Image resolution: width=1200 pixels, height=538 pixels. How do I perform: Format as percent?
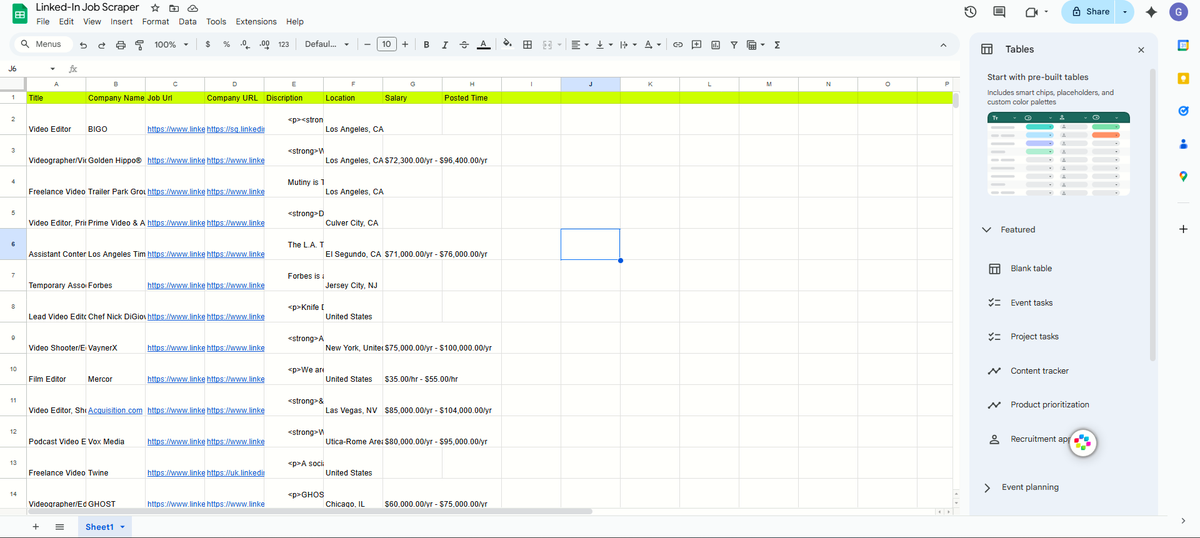[x=226, y=45]
